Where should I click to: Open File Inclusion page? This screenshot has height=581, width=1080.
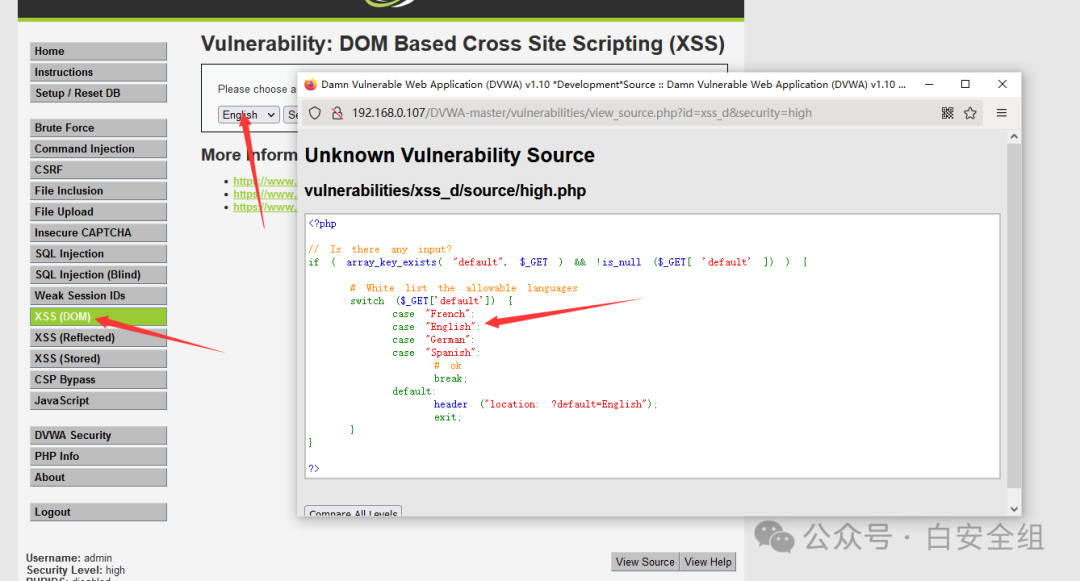(x=98, y=191)
